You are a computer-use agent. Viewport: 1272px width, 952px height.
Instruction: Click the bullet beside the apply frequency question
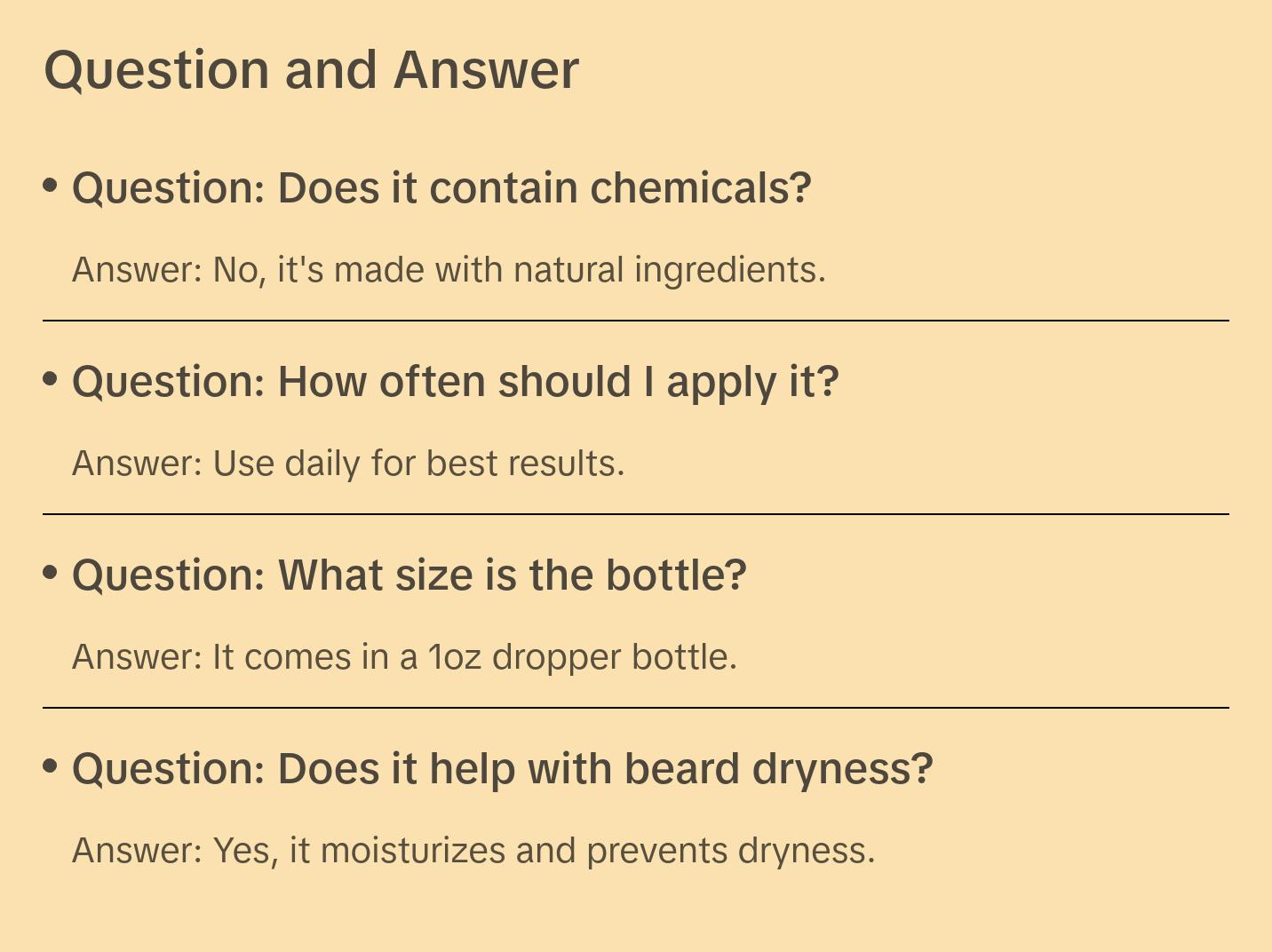click(x=51, y=379)
